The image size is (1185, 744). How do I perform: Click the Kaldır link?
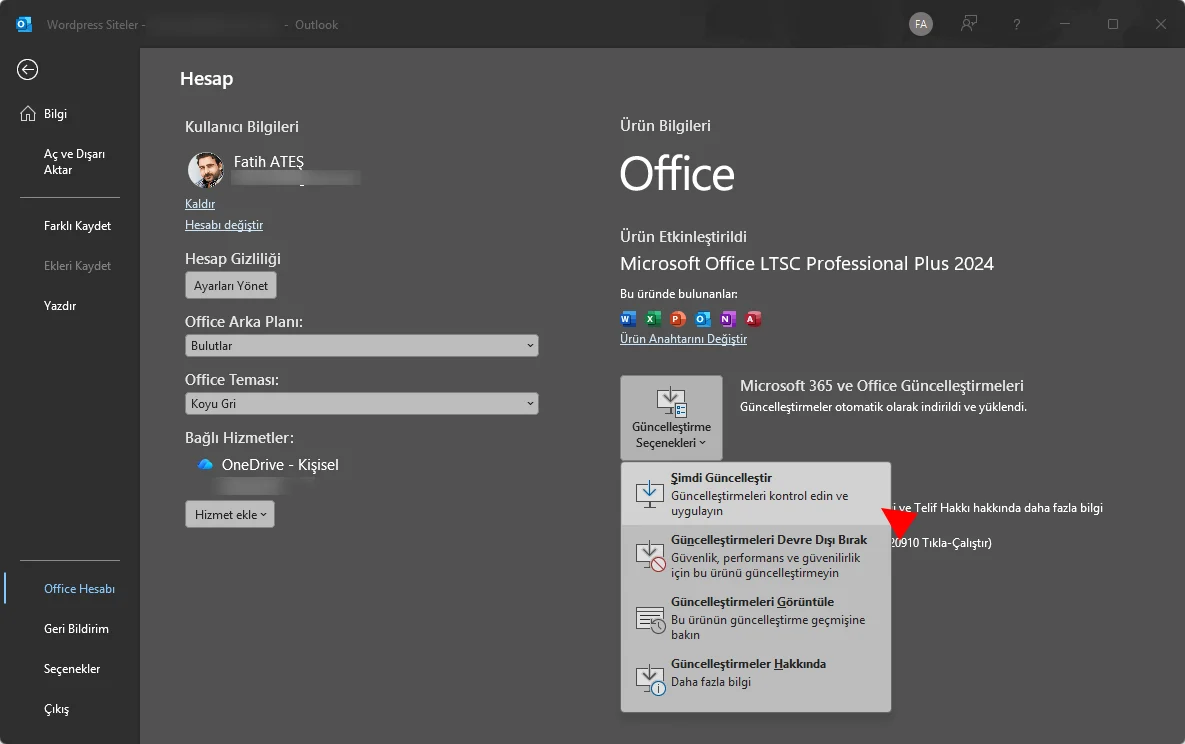200,203
